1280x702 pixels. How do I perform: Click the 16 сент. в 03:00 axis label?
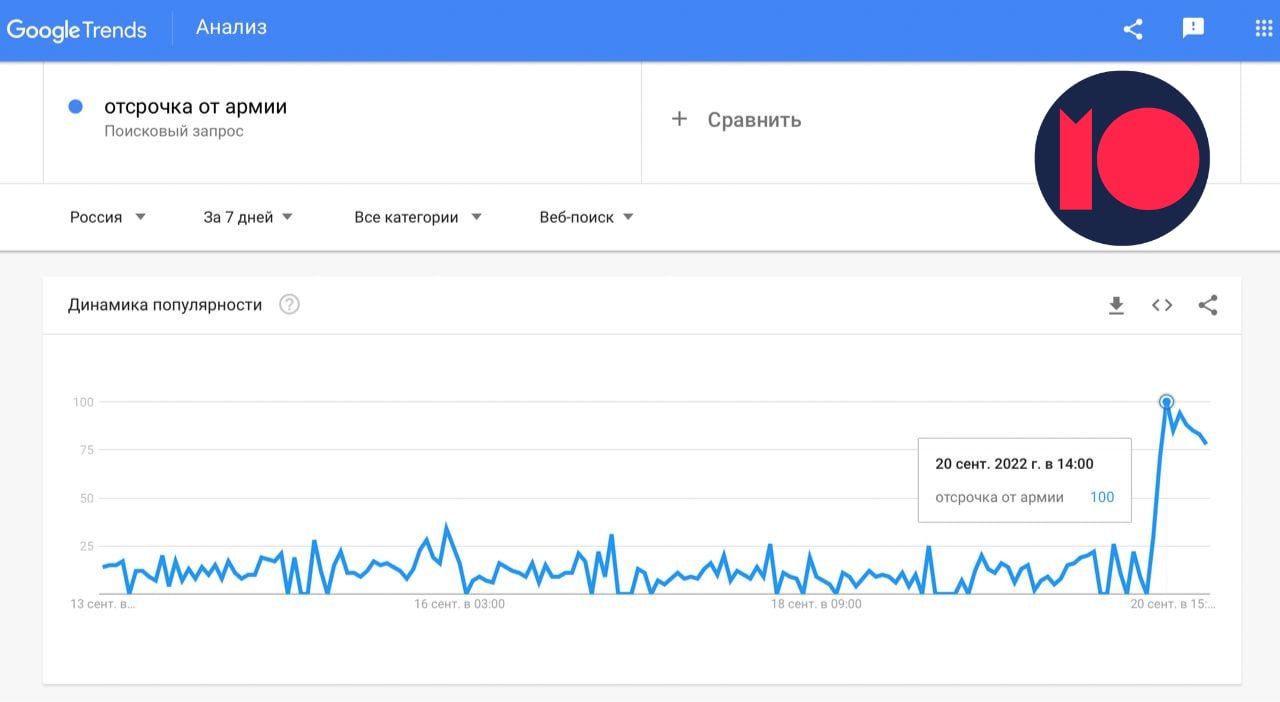(x=460, y=604)
